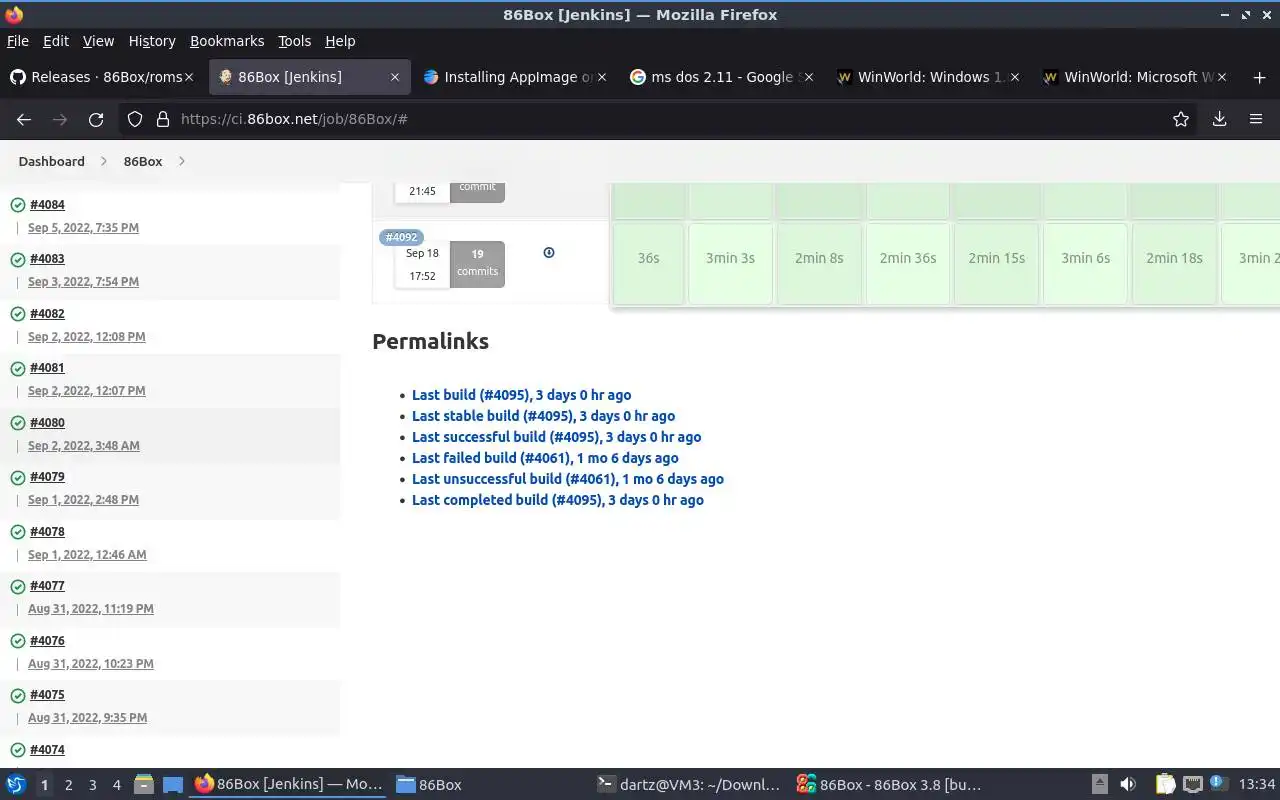The height and width of the screenshot is (800, 1280).
Task: Open the File menu
Action: (18, 41)
